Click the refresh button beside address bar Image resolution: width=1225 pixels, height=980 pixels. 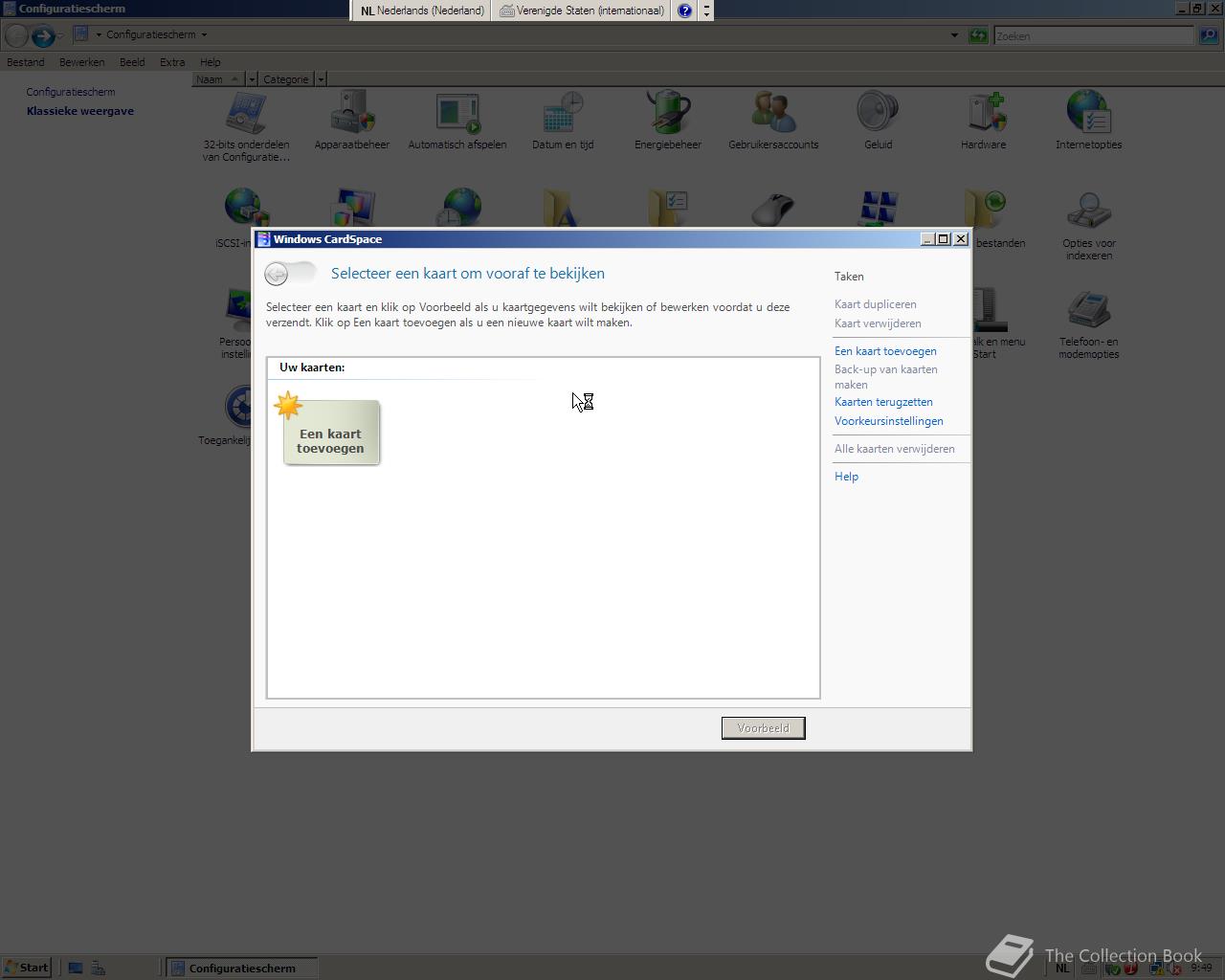tap(977, 35)
